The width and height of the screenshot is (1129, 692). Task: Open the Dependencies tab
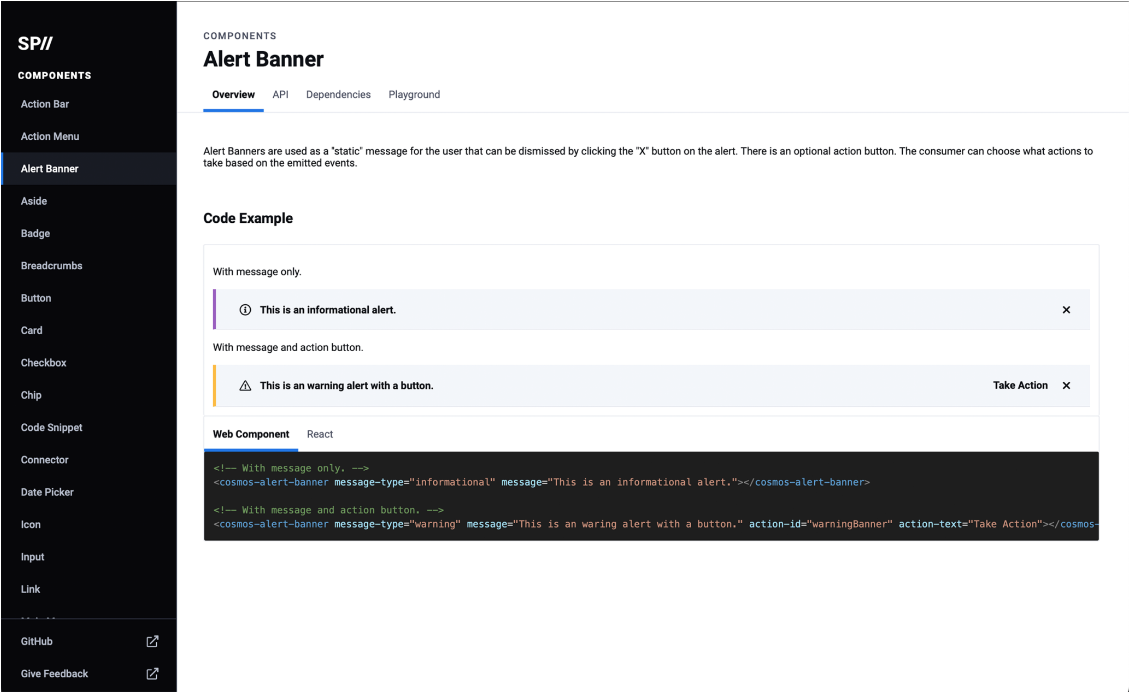tap(338, 95)
